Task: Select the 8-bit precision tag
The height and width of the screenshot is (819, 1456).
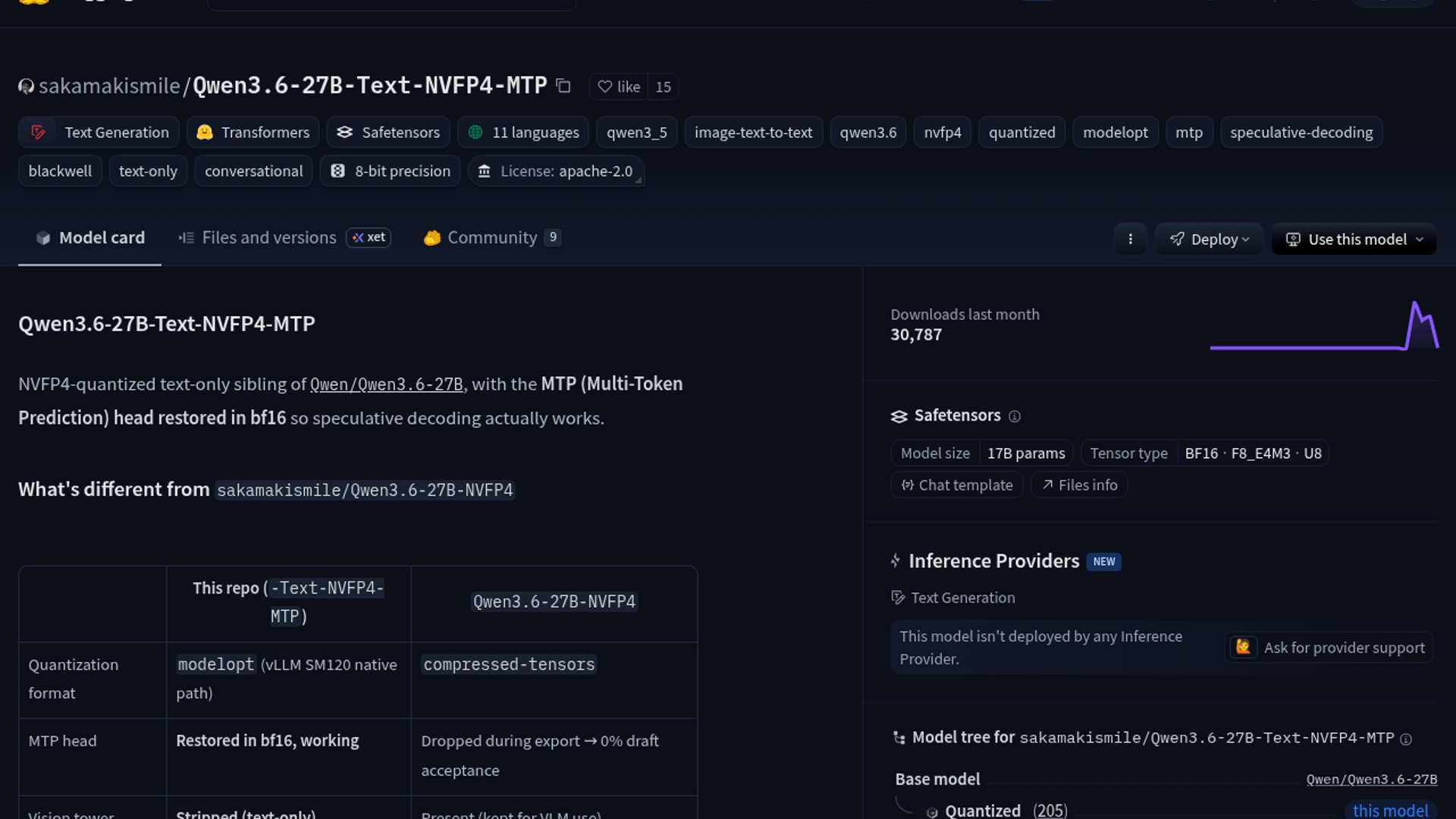Action: point(391,171)
